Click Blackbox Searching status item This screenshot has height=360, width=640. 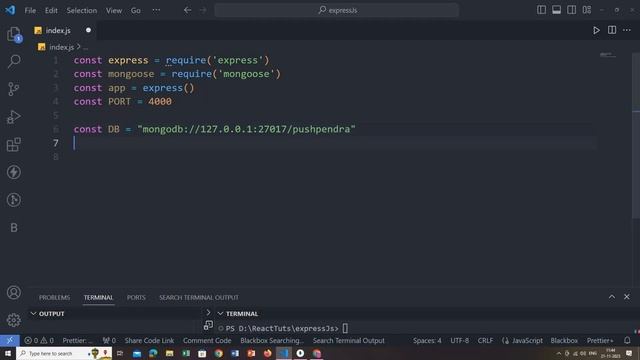(x=272, y=340)
